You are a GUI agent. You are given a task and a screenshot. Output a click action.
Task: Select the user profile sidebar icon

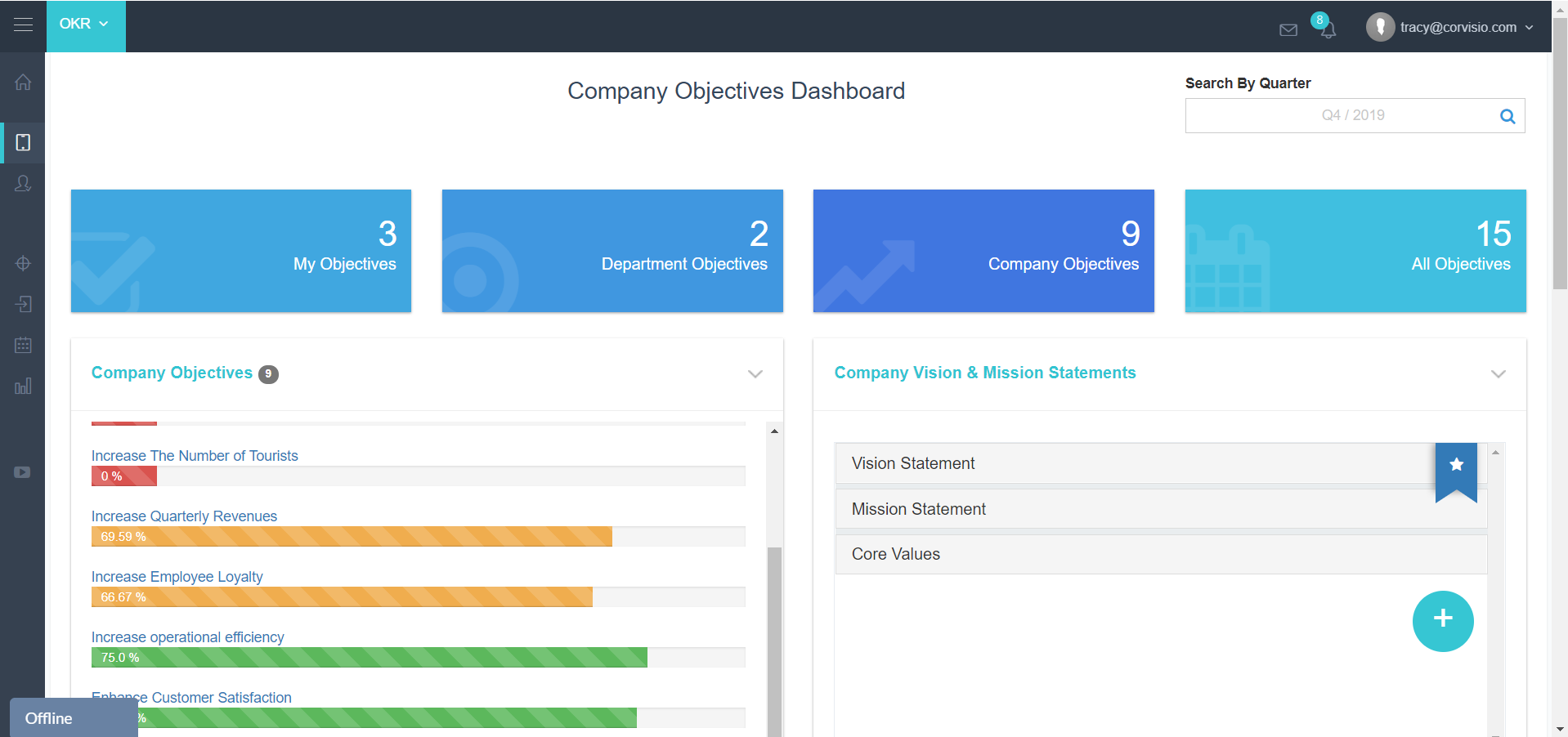click(x=23, y=184)
